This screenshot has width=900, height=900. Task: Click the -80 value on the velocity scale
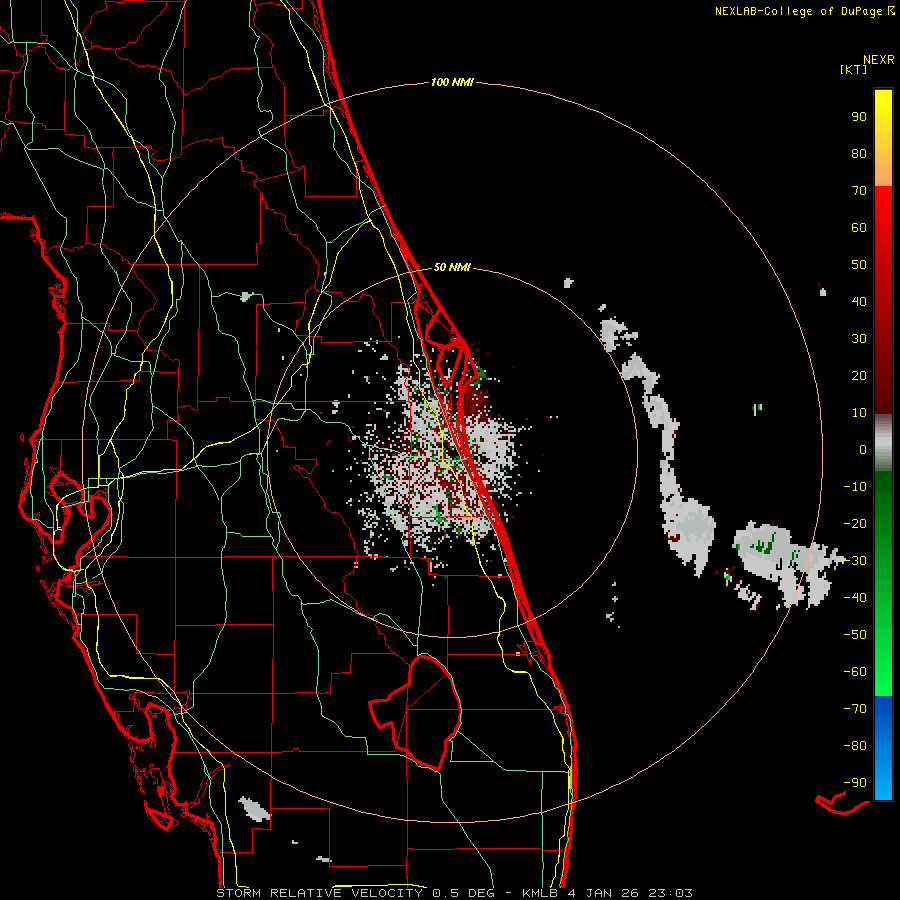click(x=855, y=746)
